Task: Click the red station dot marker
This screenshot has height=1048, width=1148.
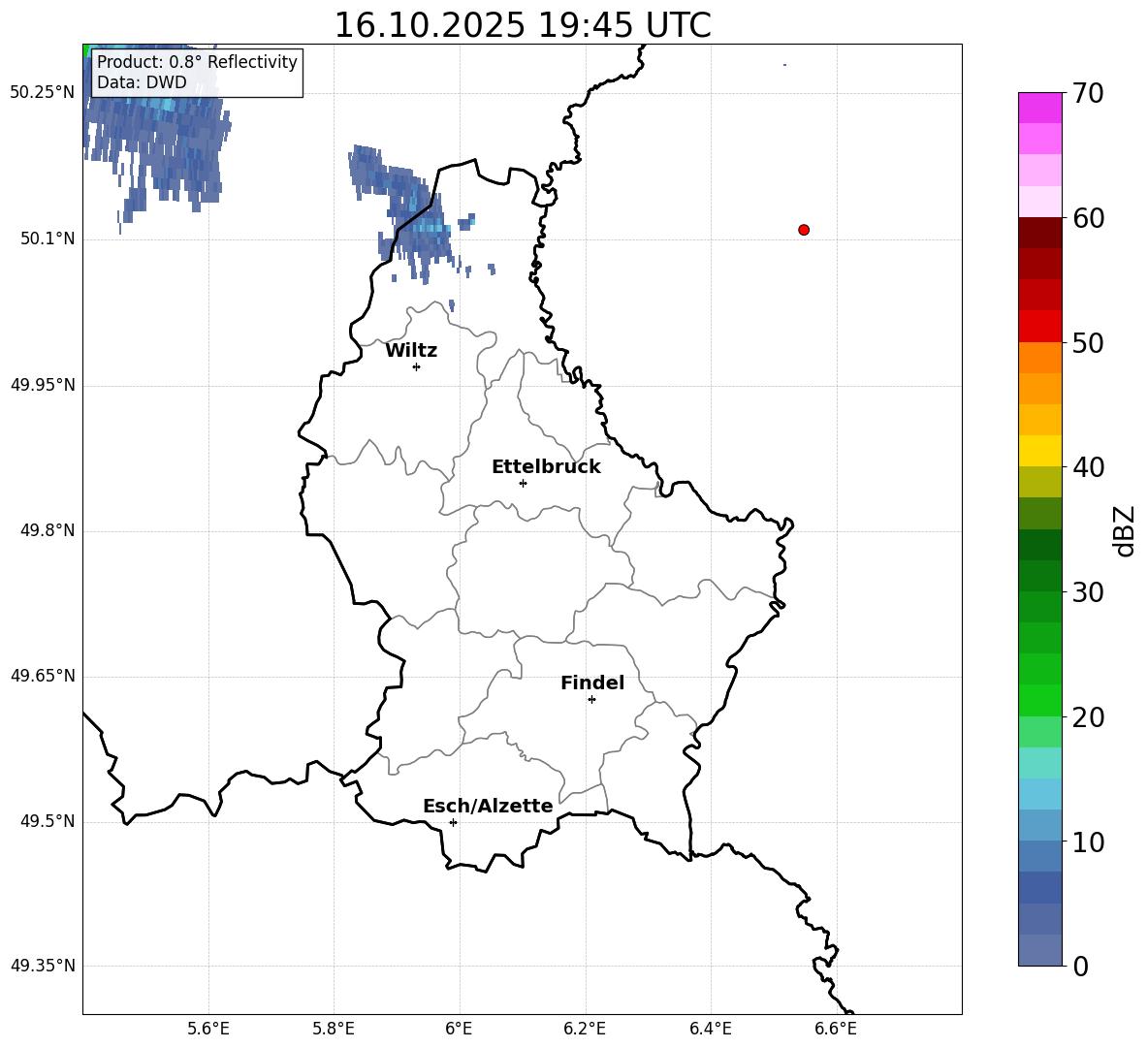Action: pyautogui.click(x=803, y=230)
